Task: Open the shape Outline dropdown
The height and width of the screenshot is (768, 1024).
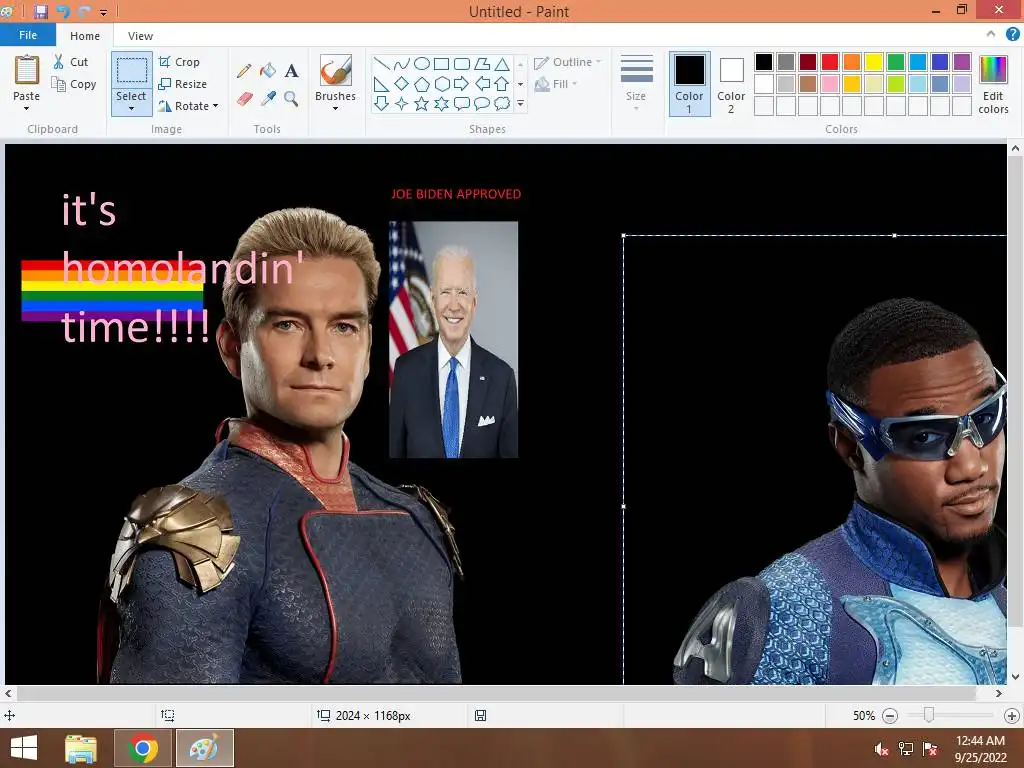Action: 567,62
